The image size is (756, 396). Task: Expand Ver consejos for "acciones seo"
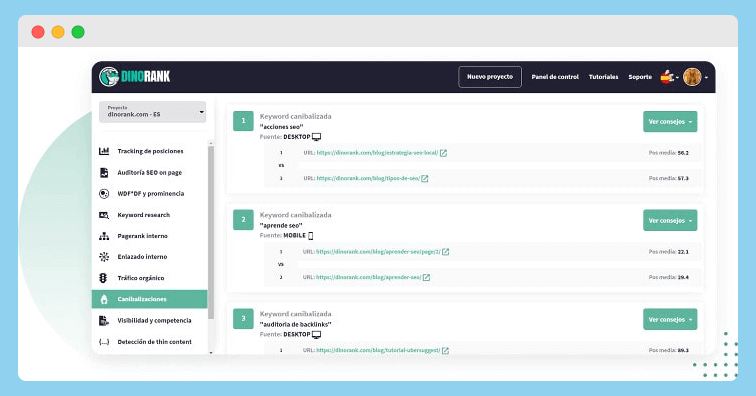pos(670,122)
